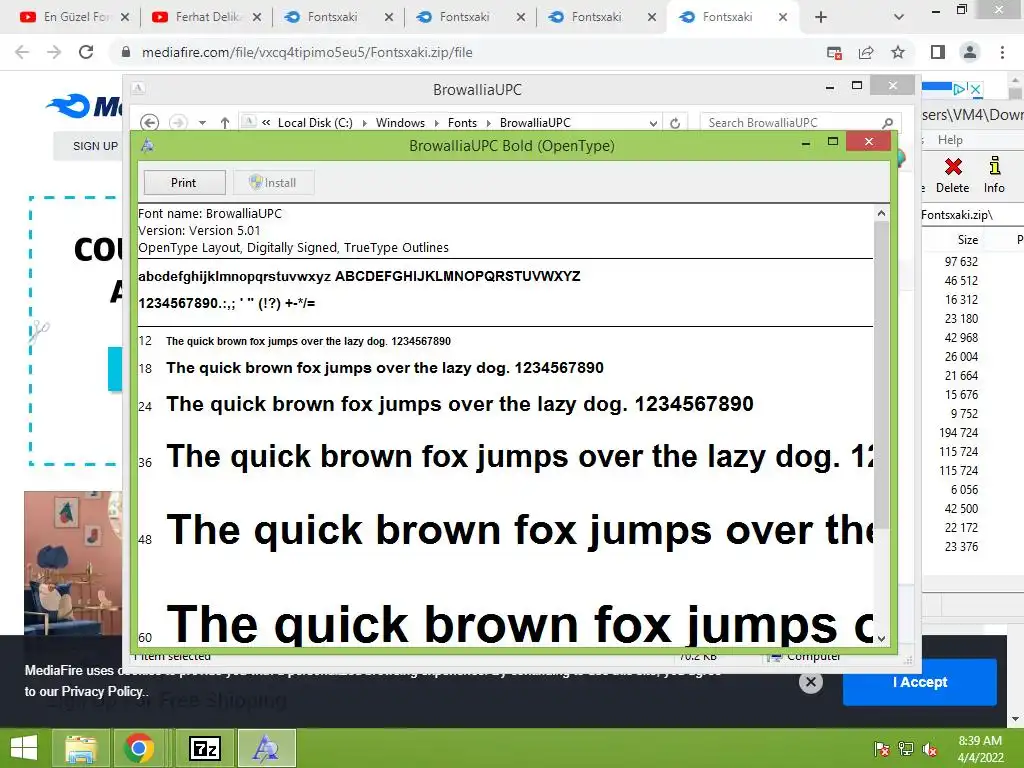
Task: Go back in the BrowalliaUPC explorer window
Action: pos(150,123)
